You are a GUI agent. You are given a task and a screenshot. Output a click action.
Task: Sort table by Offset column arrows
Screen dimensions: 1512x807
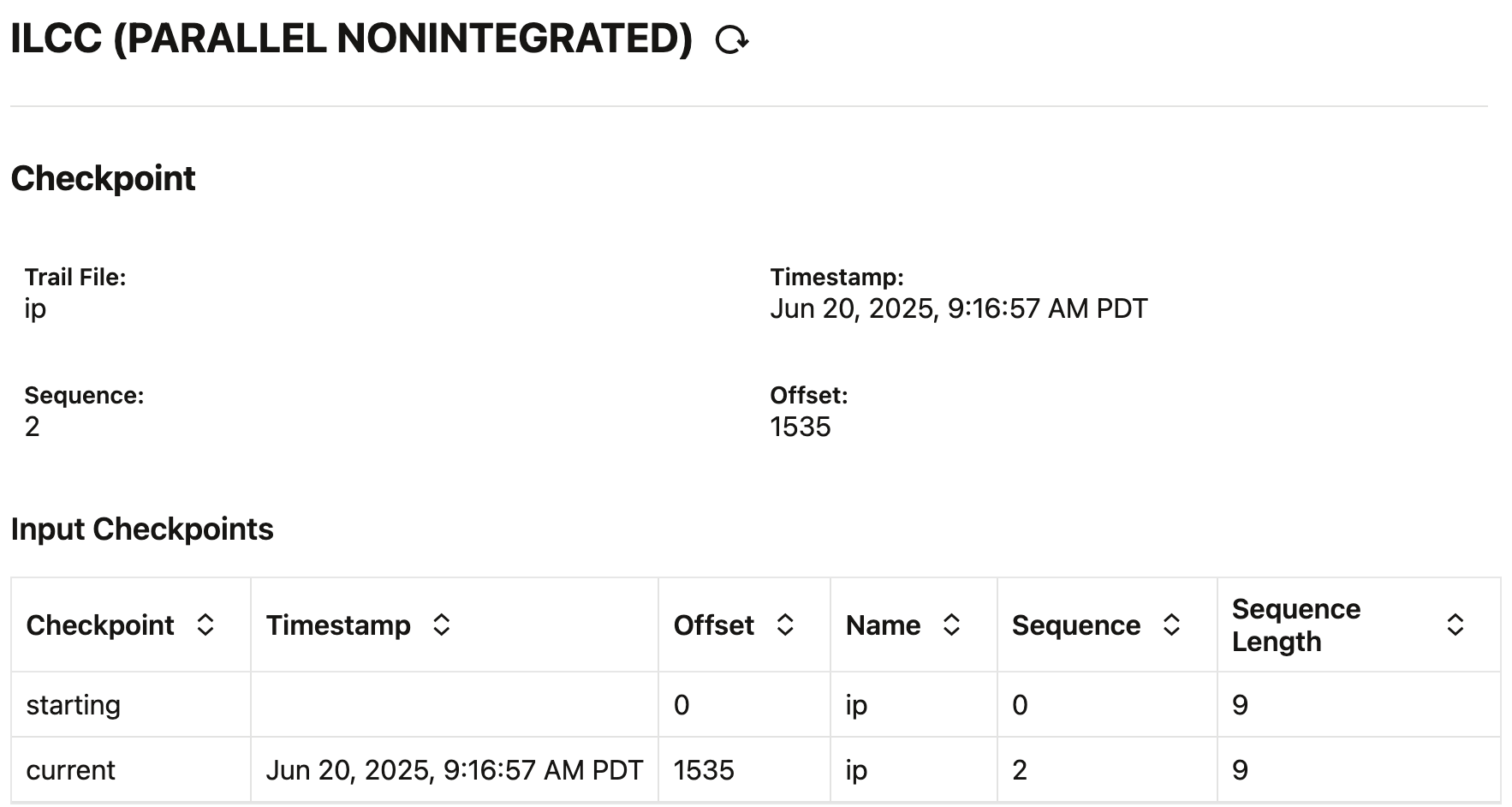point(785,625)
